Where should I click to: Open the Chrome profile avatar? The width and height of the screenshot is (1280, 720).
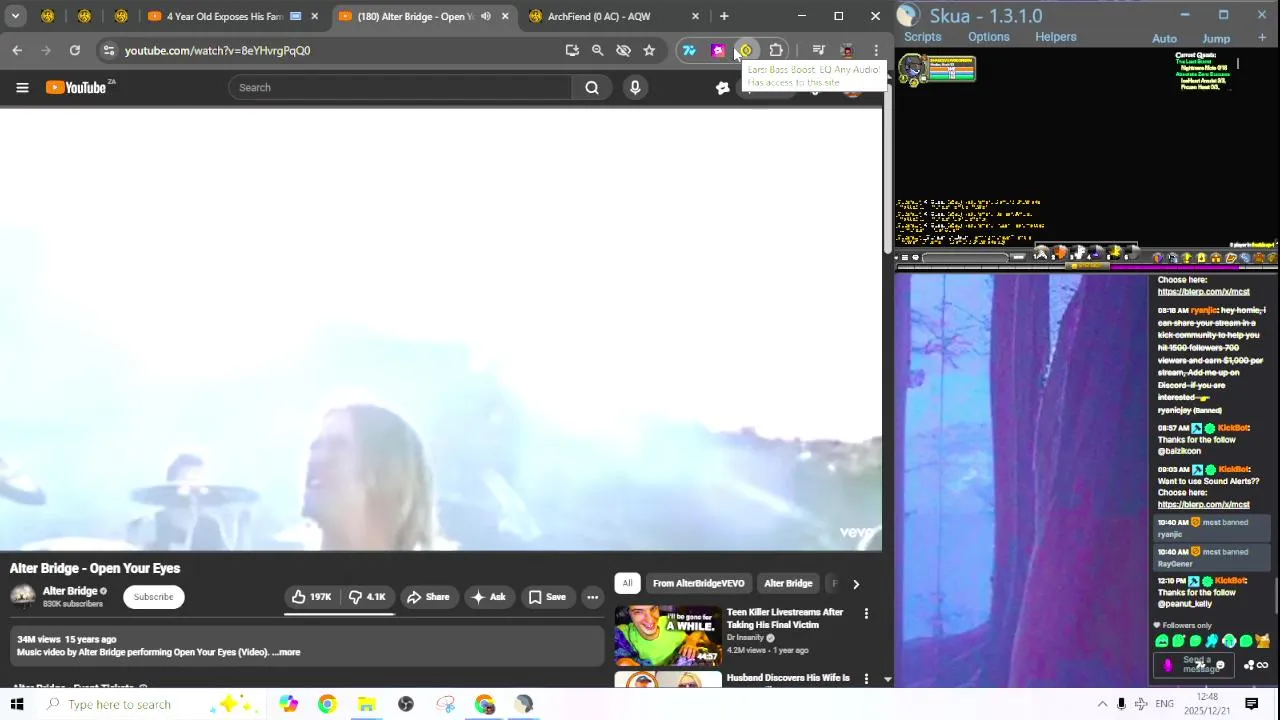pos(847,50)
